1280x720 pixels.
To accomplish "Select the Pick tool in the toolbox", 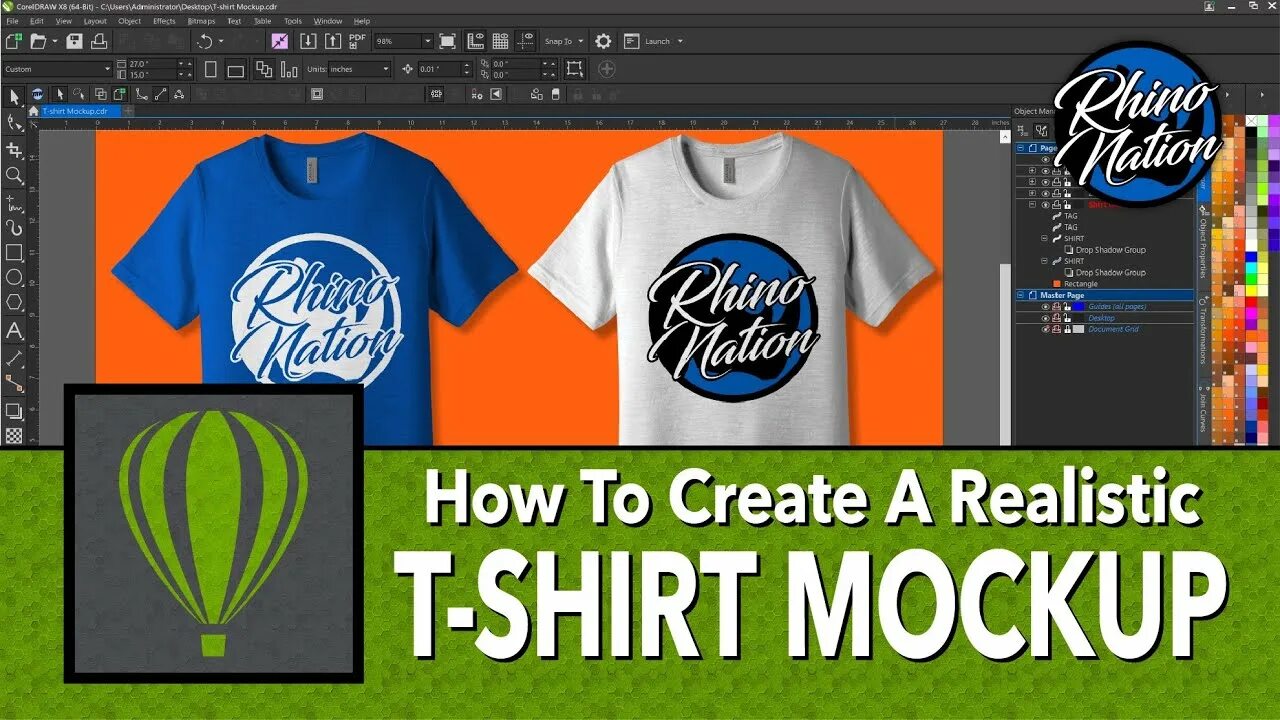I will (14, 97).
